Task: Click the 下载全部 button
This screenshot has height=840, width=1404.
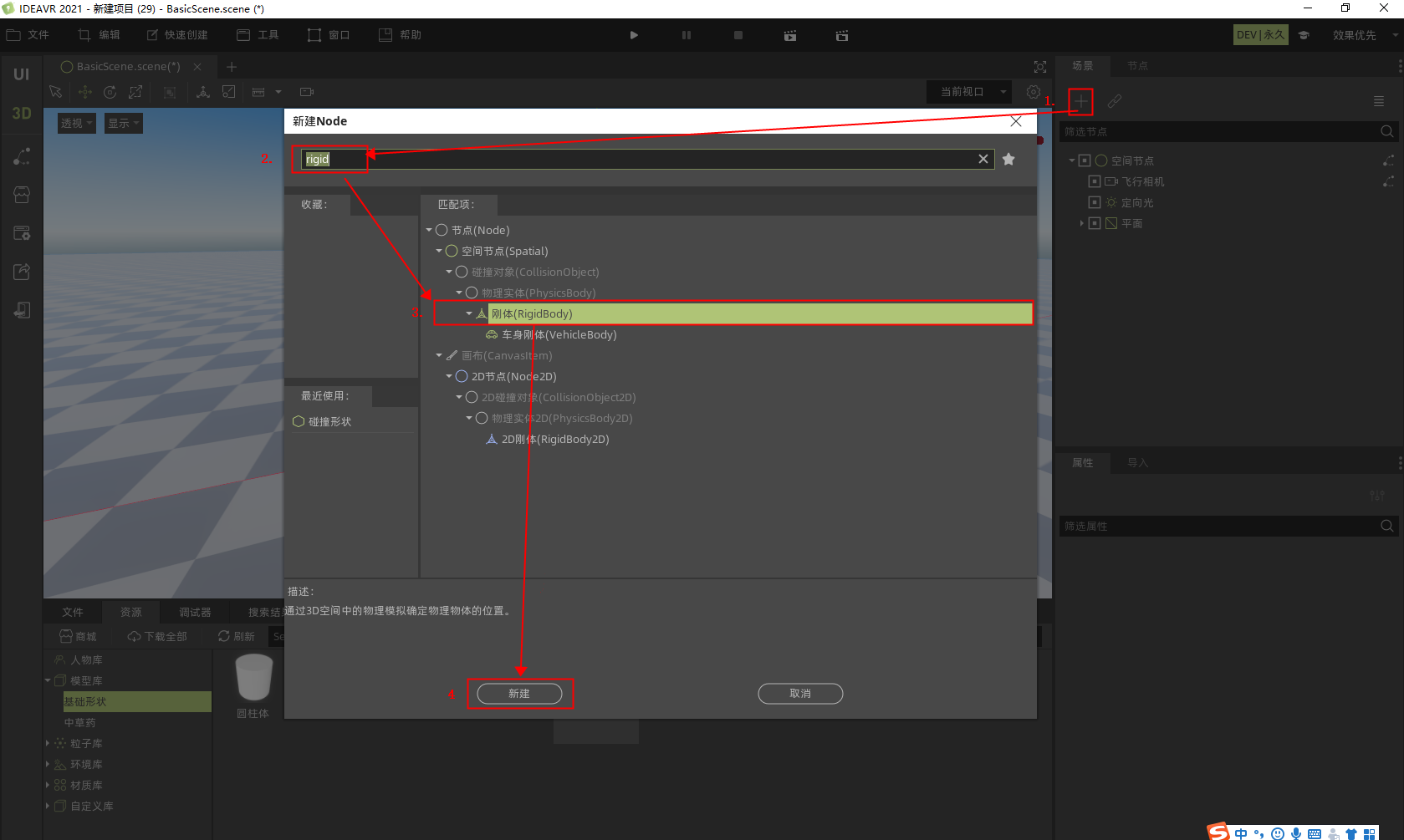Action: (157, 636)
